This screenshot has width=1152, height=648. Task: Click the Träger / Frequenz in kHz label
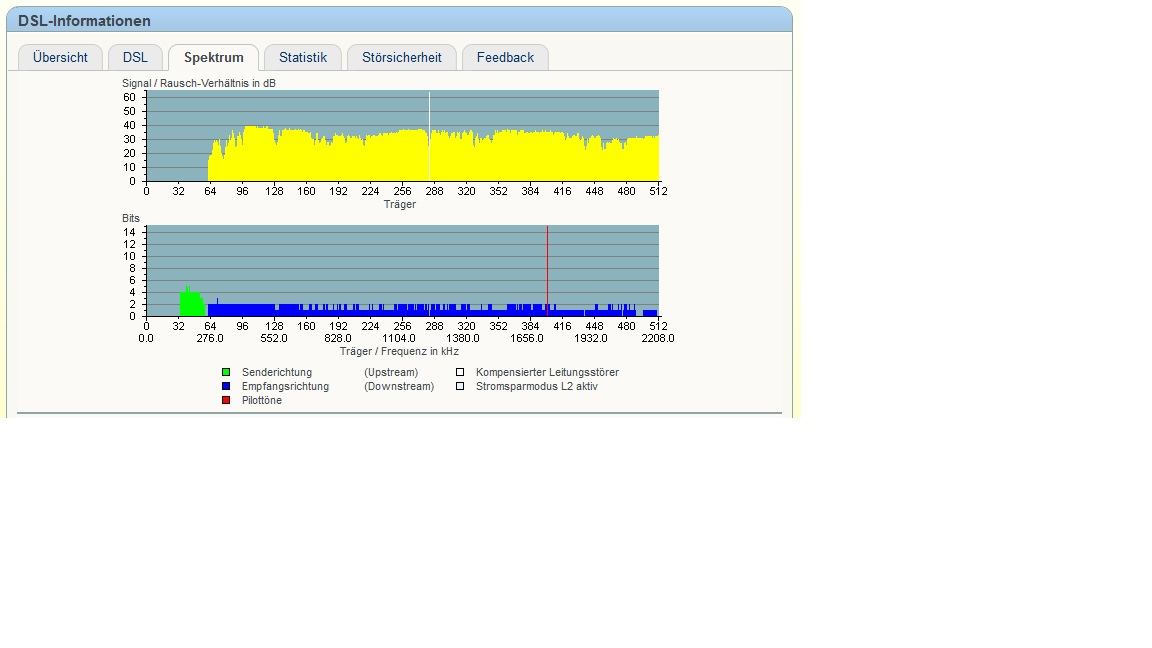(x=399, y=351)
